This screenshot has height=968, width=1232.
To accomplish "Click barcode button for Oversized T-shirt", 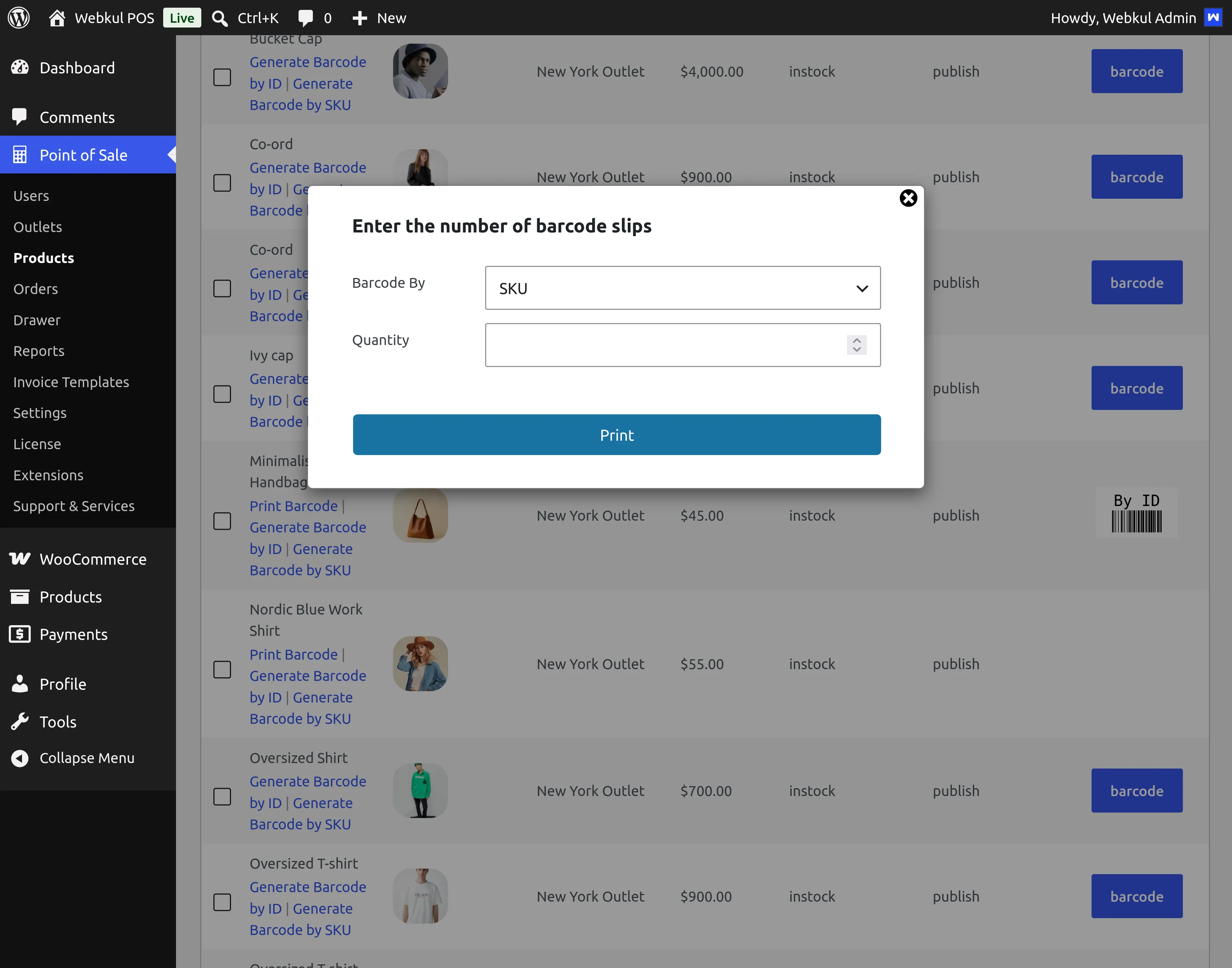I will click(1137, 896).
